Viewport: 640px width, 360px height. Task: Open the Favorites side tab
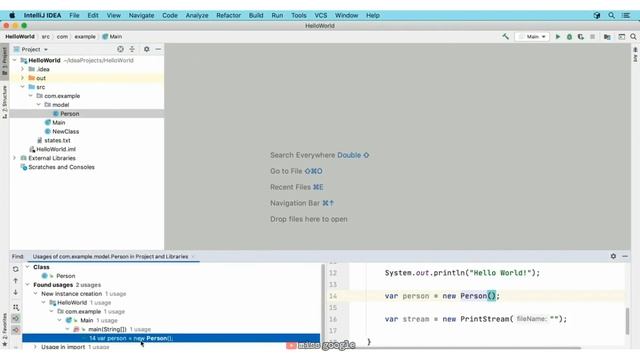[4, 330]
